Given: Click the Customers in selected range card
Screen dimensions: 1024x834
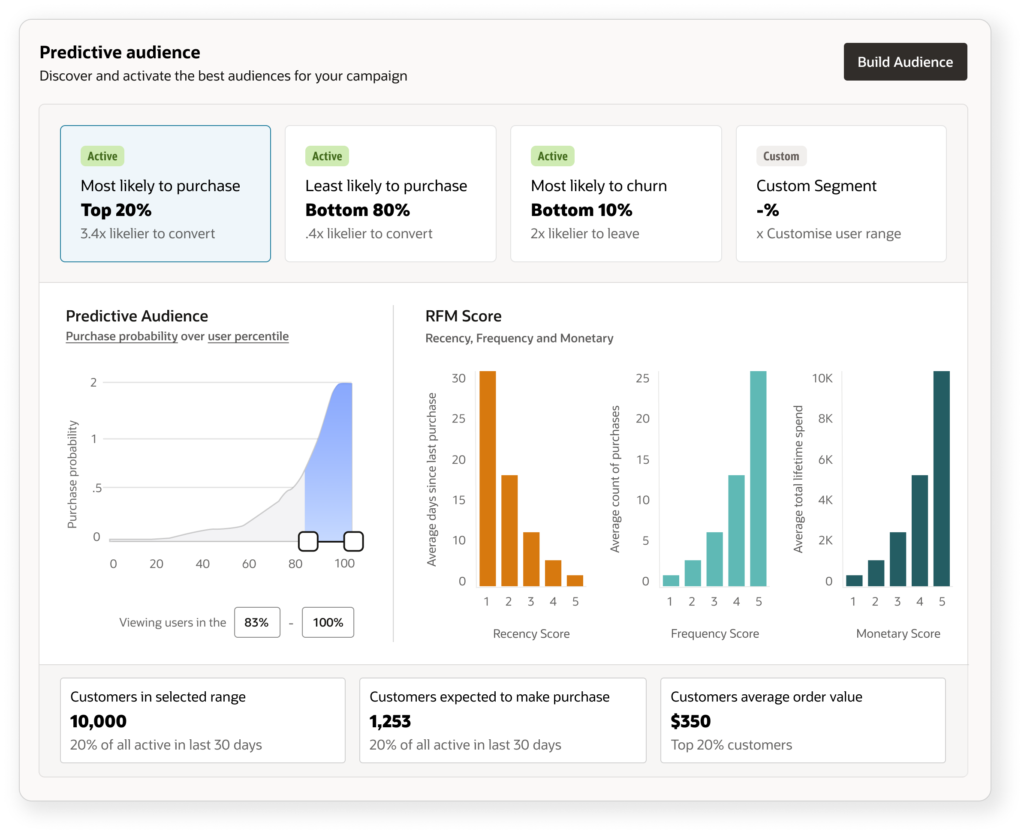Looking at the screenshot, I should point(202,720).
